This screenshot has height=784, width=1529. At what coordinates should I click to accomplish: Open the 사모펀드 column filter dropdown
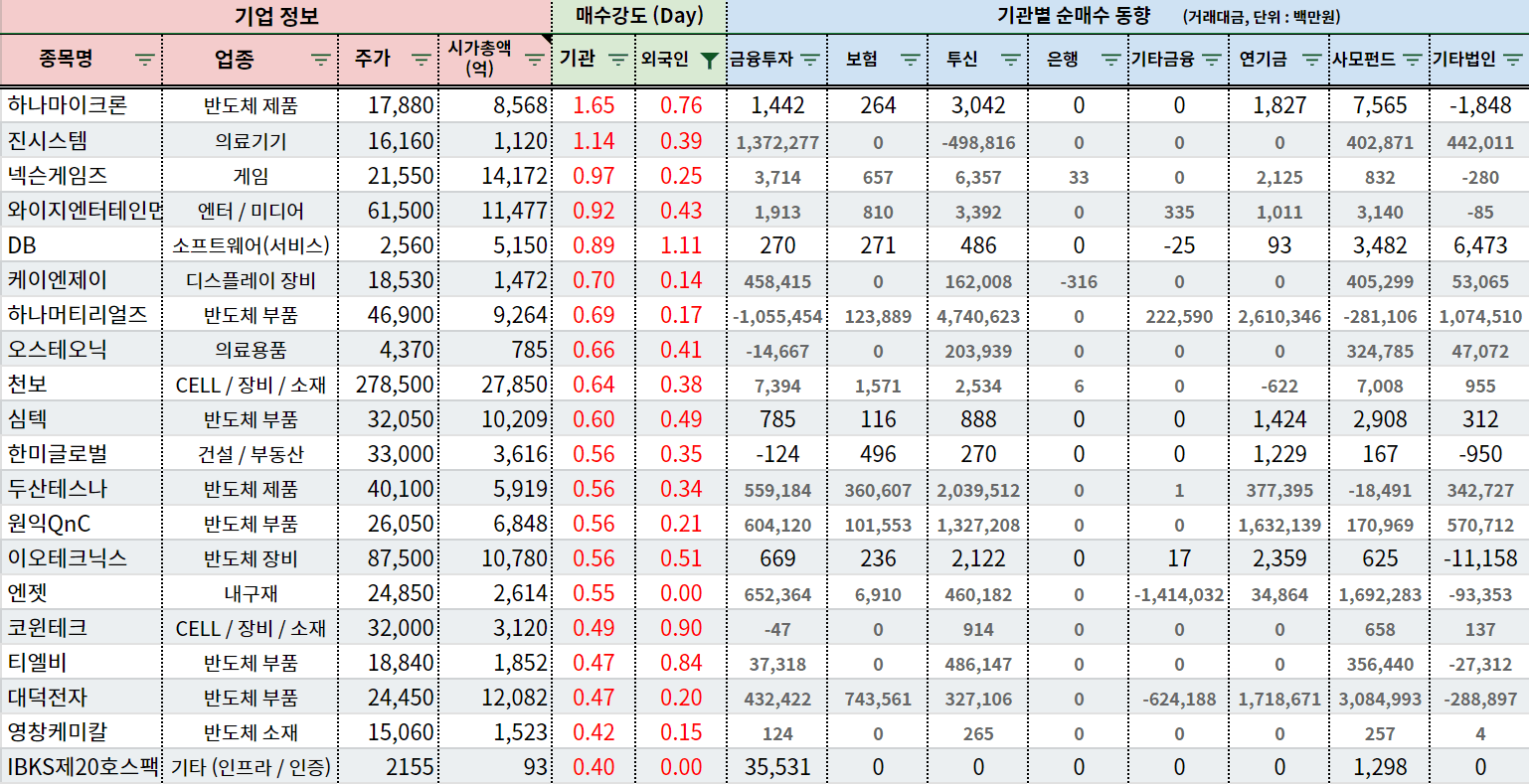[x=1412, y=60]
